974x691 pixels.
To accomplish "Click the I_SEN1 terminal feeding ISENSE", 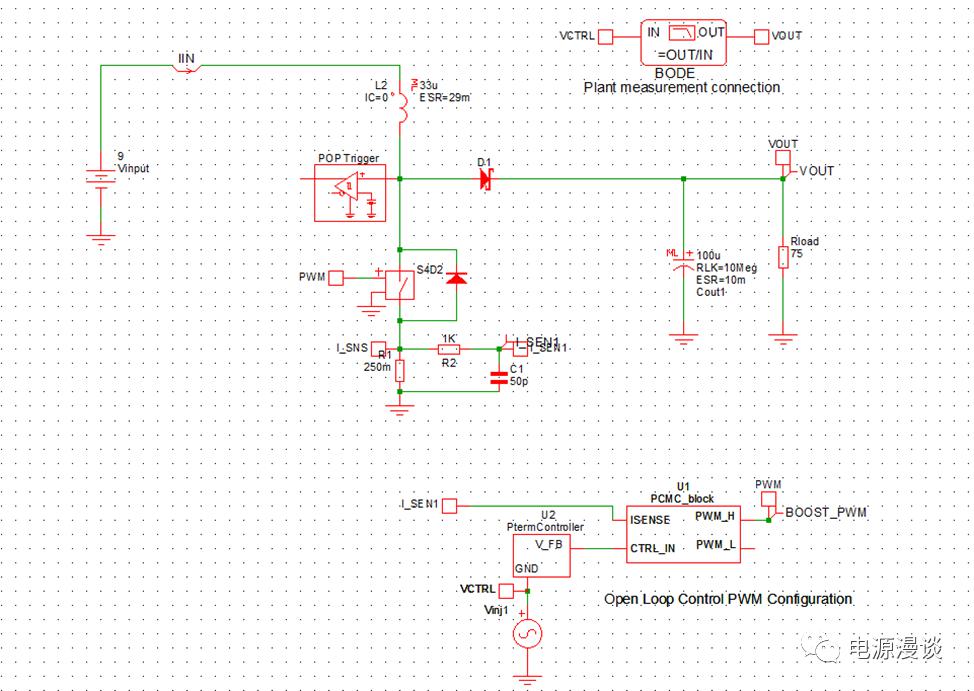I will [x=450, y=506].
